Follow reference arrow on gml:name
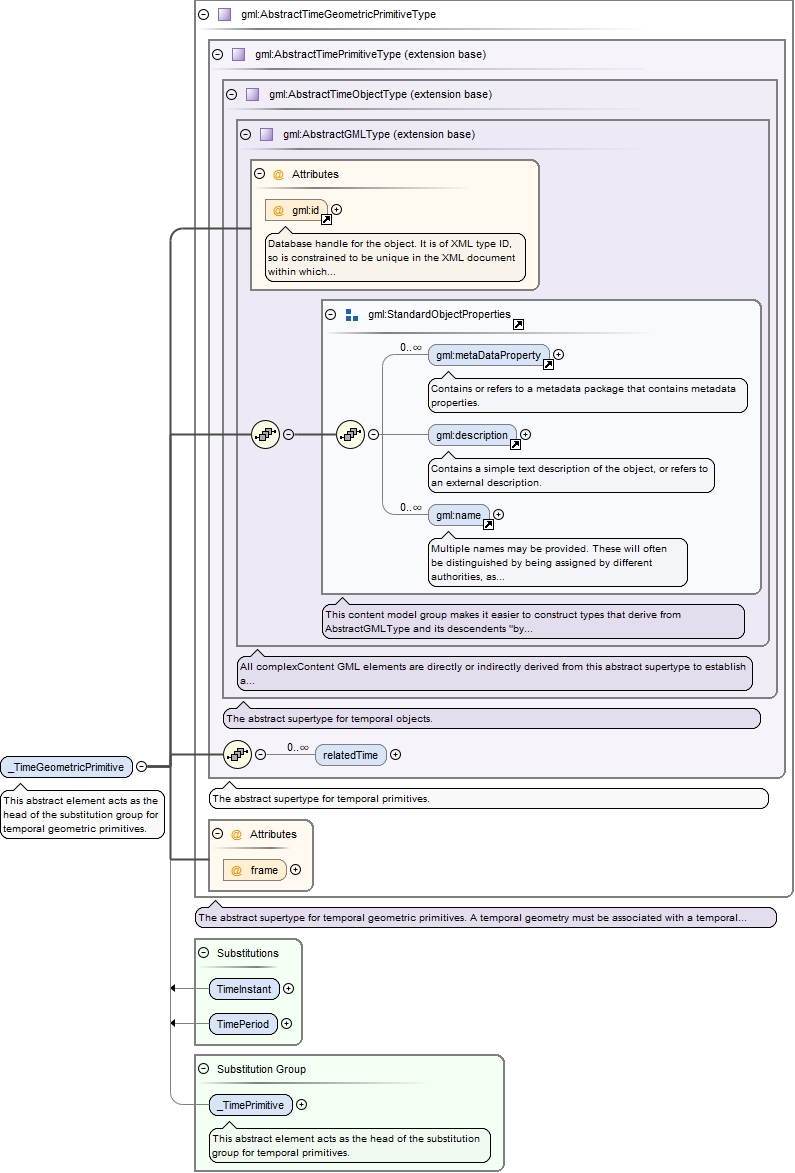795x1173 pixels. coord(488,524)
